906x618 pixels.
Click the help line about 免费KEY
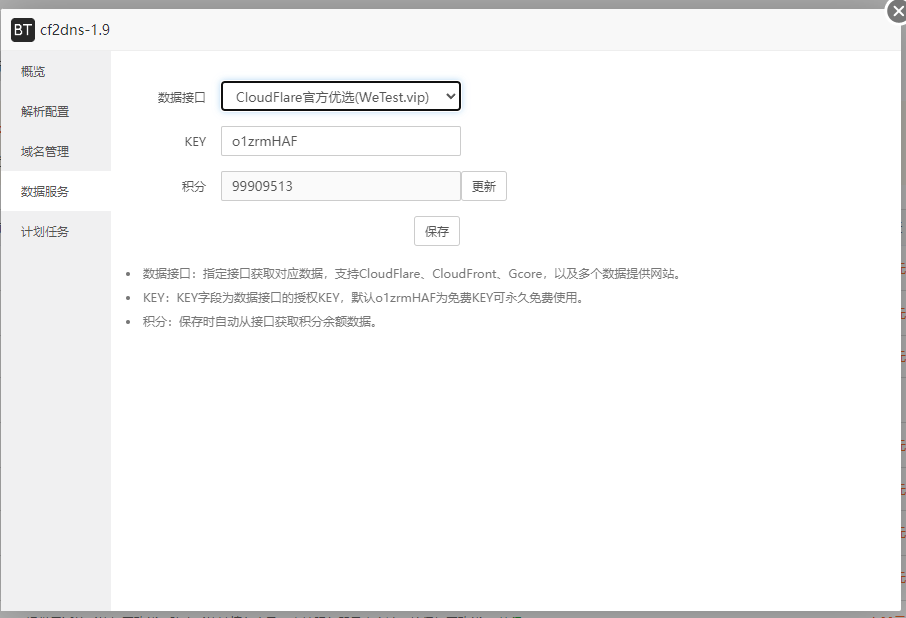[364, 298]
